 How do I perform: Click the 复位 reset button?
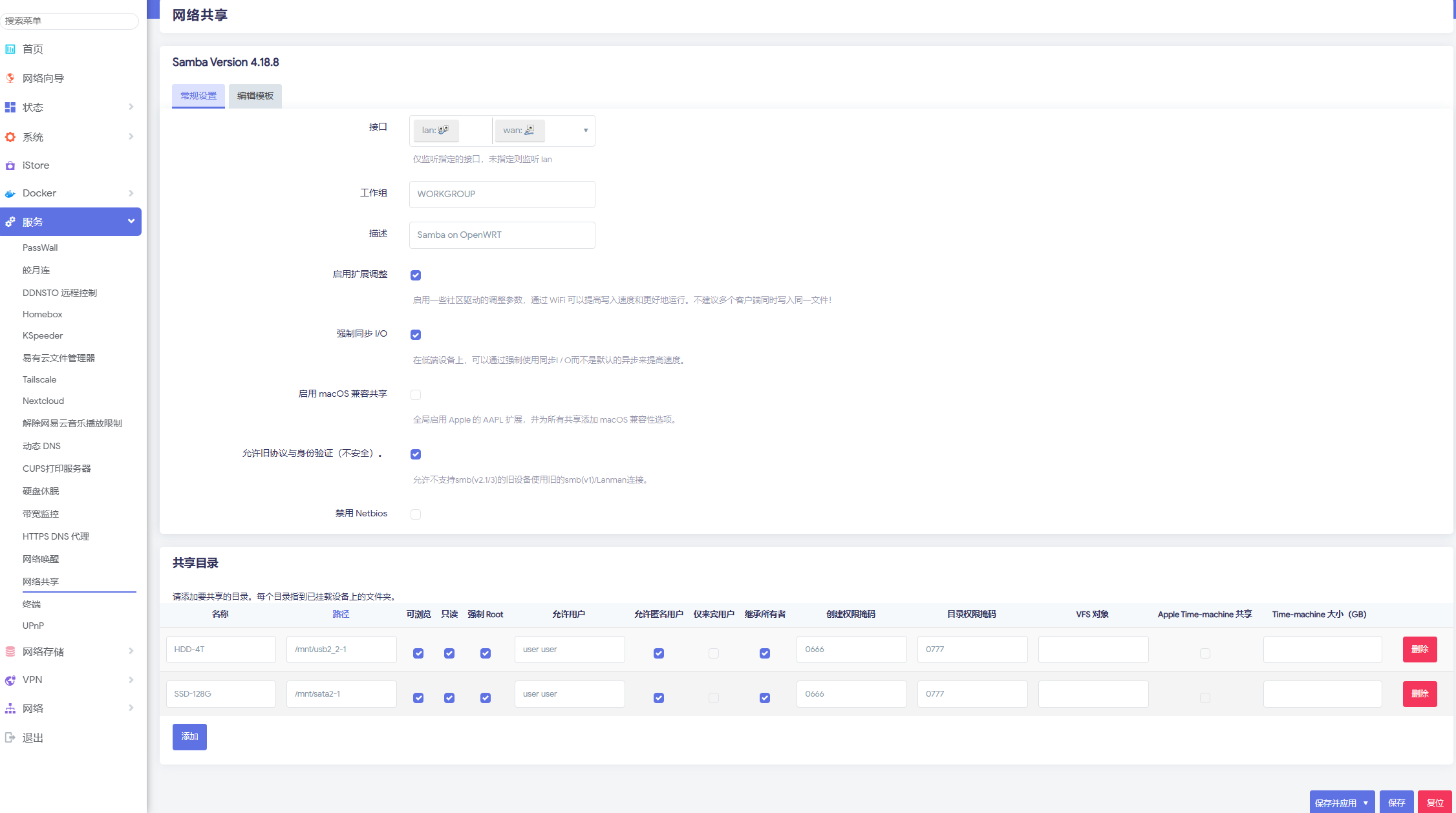tap(1434, 803)
